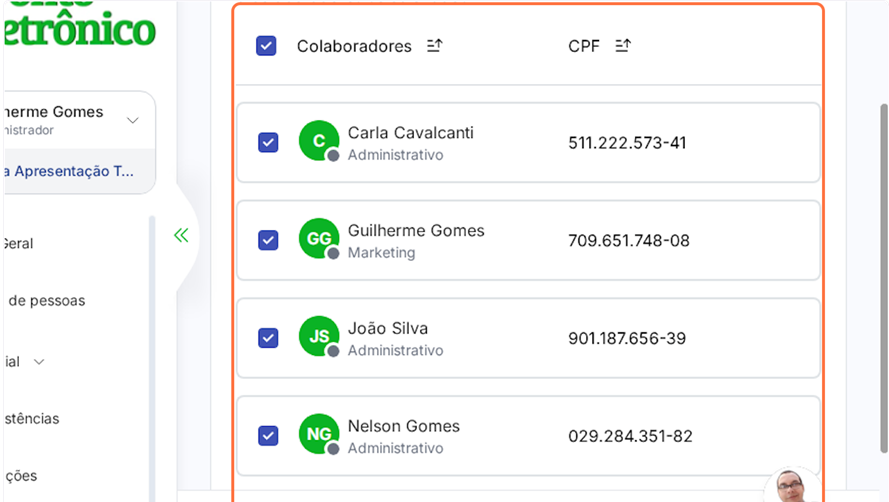Collapse the sidebar with double-chevron icon
Screen dimensions: 889x502
click(x=181, y=235)
